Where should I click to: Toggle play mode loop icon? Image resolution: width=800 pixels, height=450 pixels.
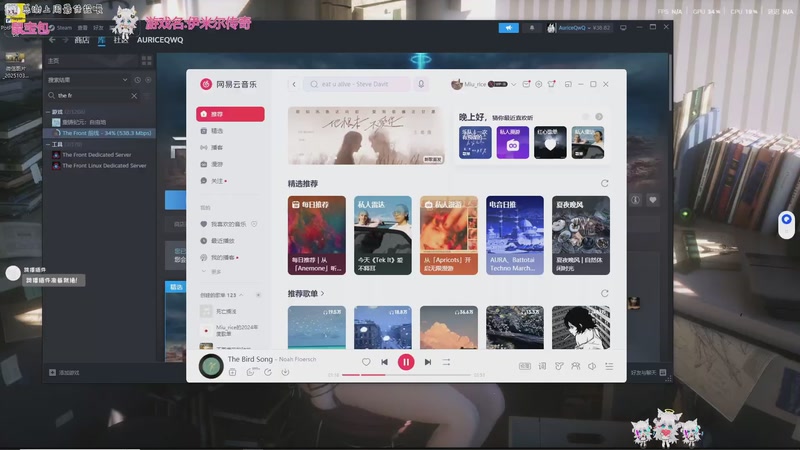[x=446, y=362]
